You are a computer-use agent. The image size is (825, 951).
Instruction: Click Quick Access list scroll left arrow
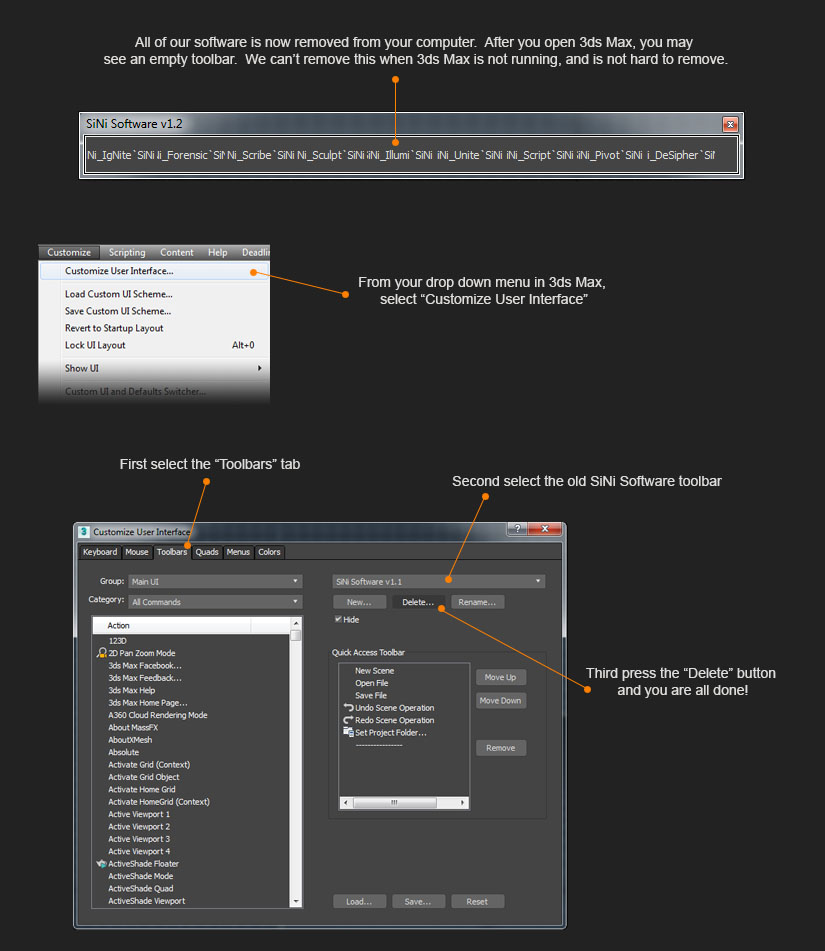pos(346,802)
